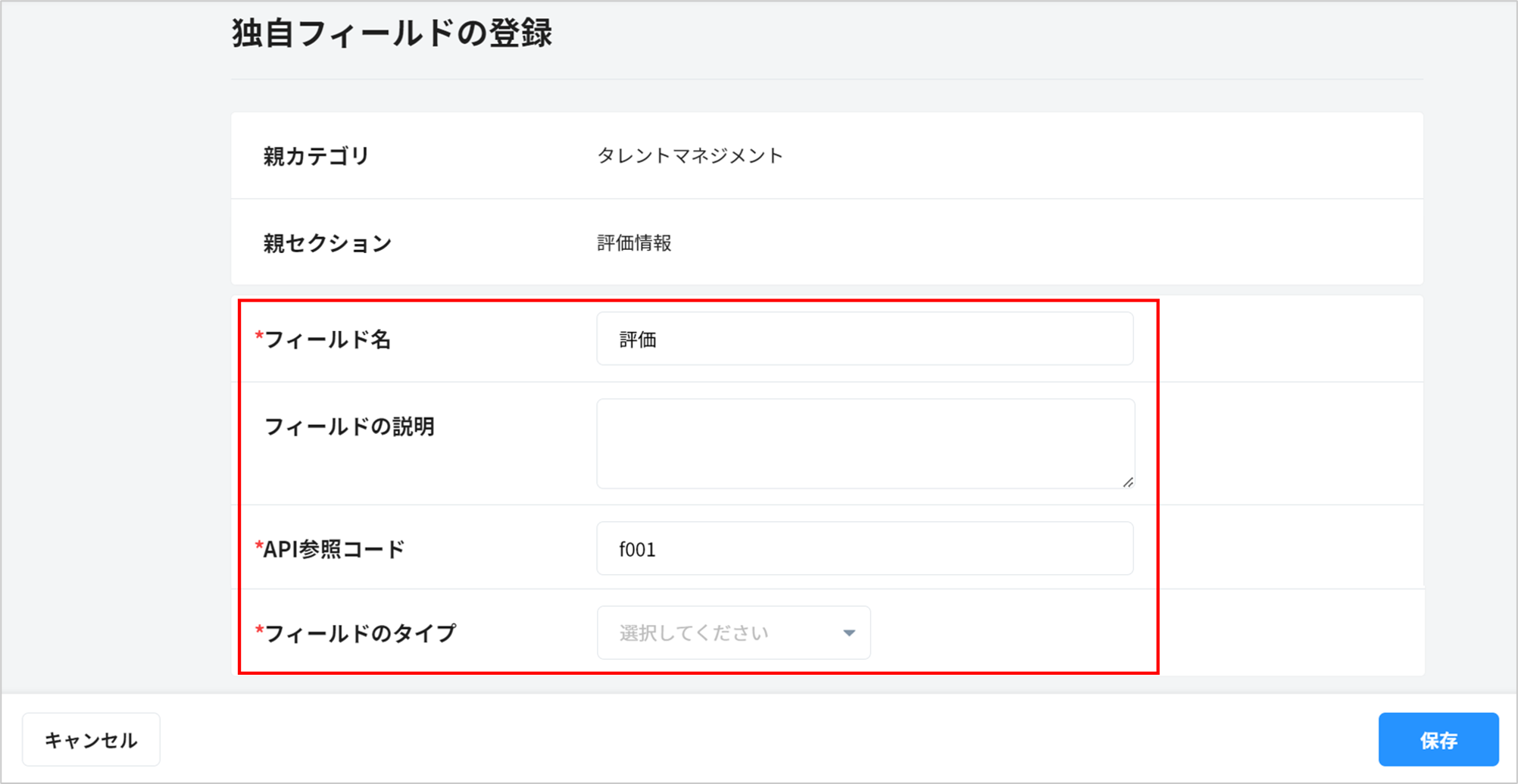Select the タレントマネジメント category value

coord(689,156)
